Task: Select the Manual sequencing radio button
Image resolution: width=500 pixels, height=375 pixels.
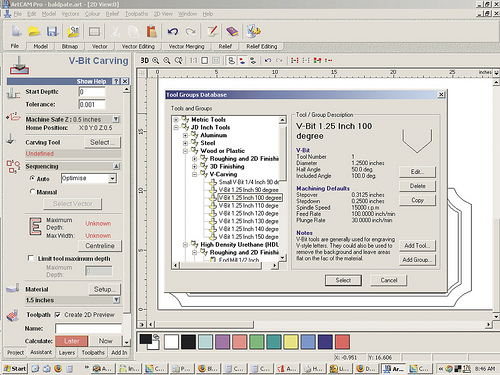Action: pyautogui.click(x=32, y=191)
